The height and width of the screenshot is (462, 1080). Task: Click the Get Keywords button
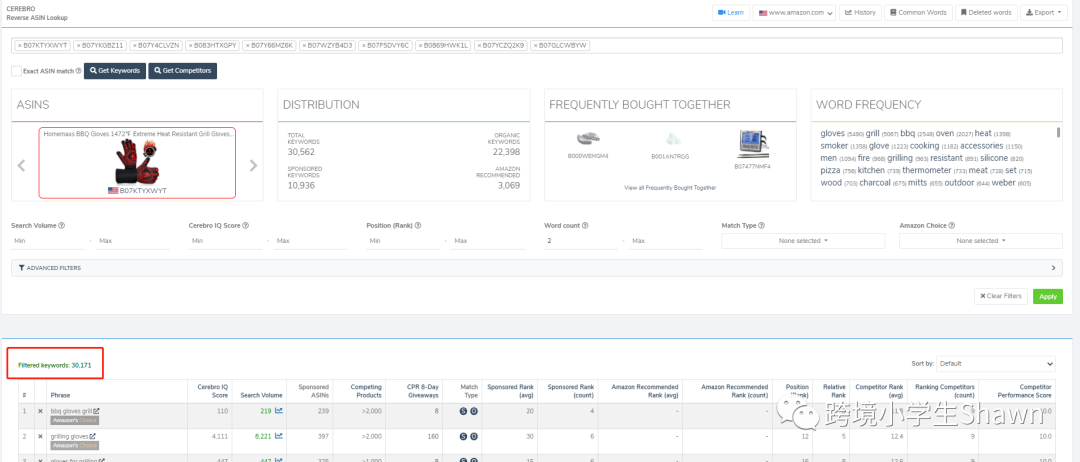pyautogui.click(x=114, y=71)
